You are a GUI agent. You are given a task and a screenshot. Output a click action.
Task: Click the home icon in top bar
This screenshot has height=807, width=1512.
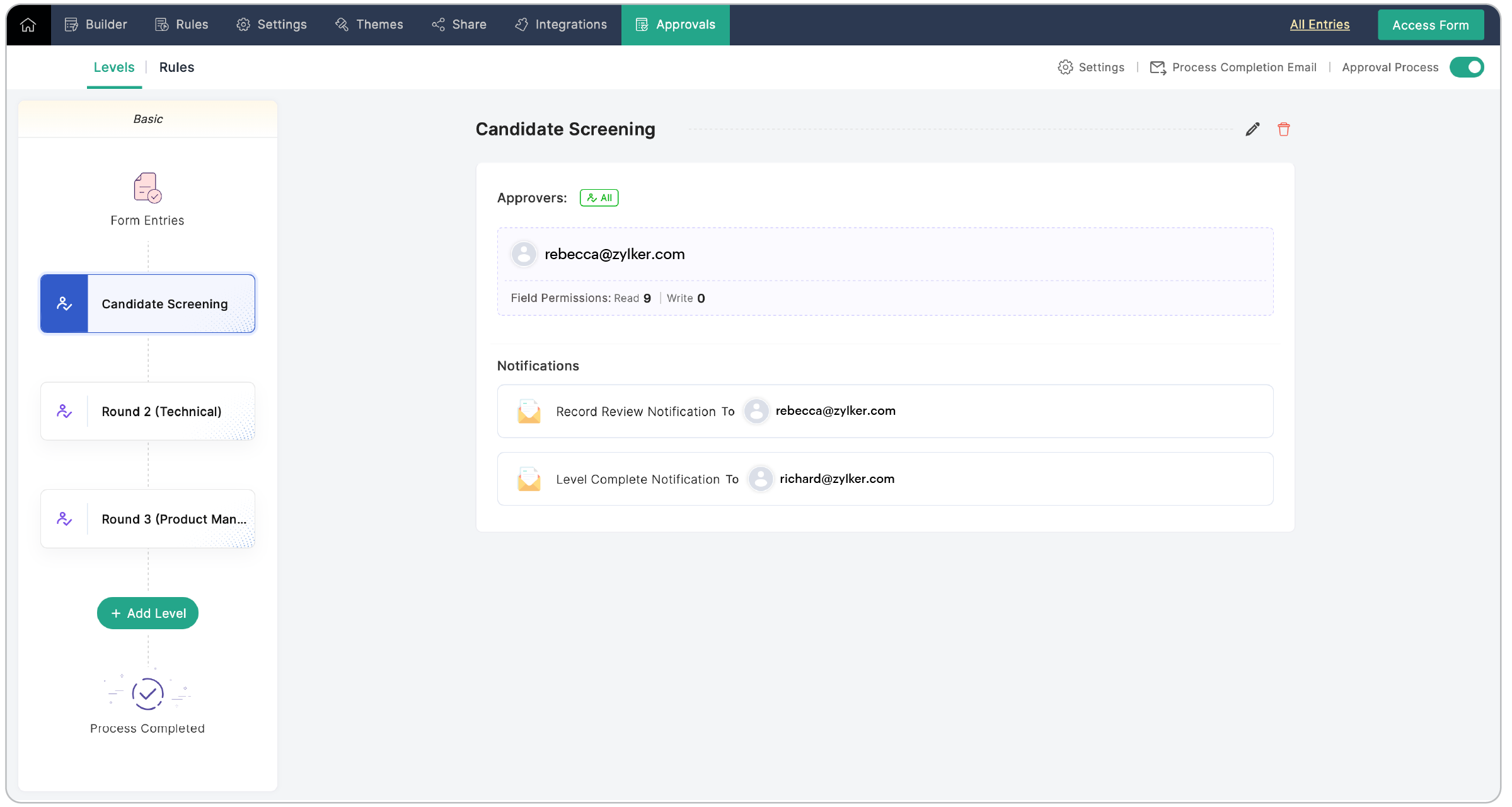click(x=28, y=25)
